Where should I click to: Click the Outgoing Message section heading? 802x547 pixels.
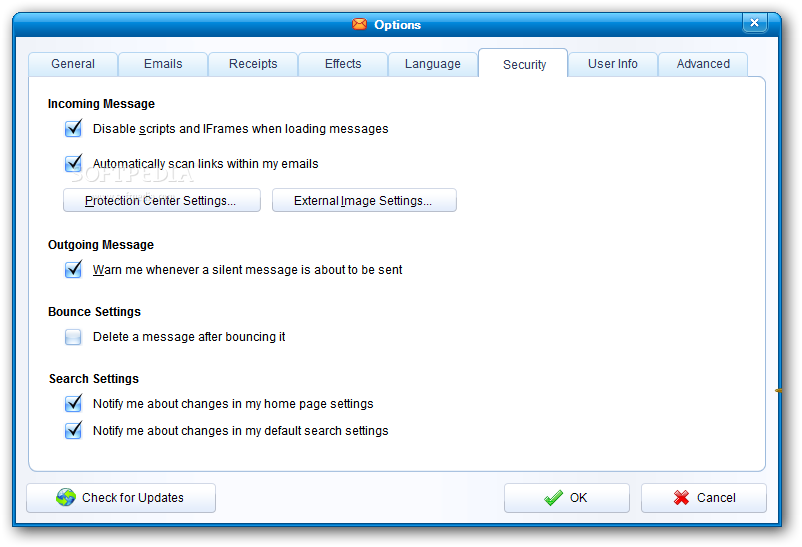(x=101, y=245)
